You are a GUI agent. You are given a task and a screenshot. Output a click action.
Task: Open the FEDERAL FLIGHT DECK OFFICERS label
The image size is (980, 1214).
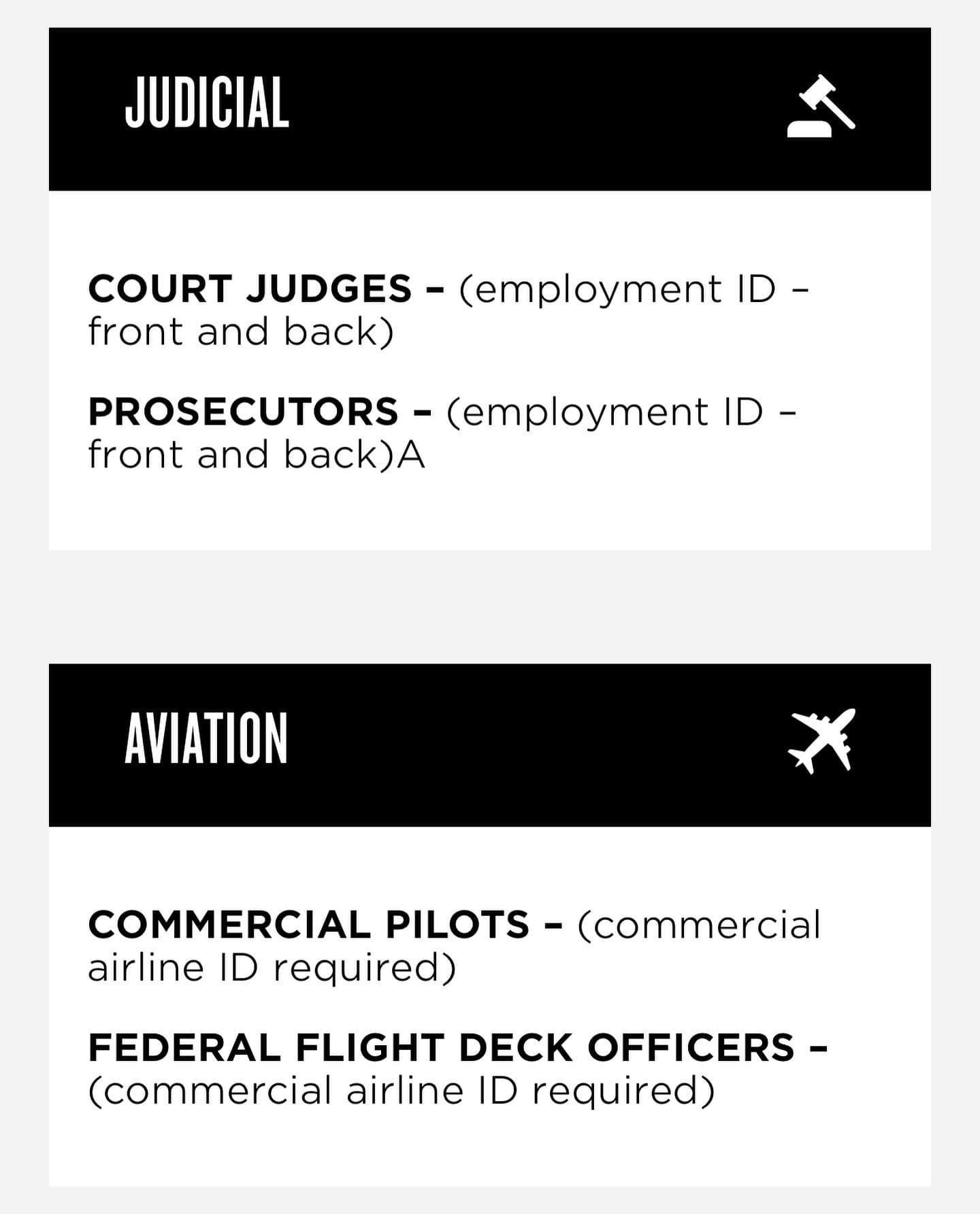coord(441,1047)
